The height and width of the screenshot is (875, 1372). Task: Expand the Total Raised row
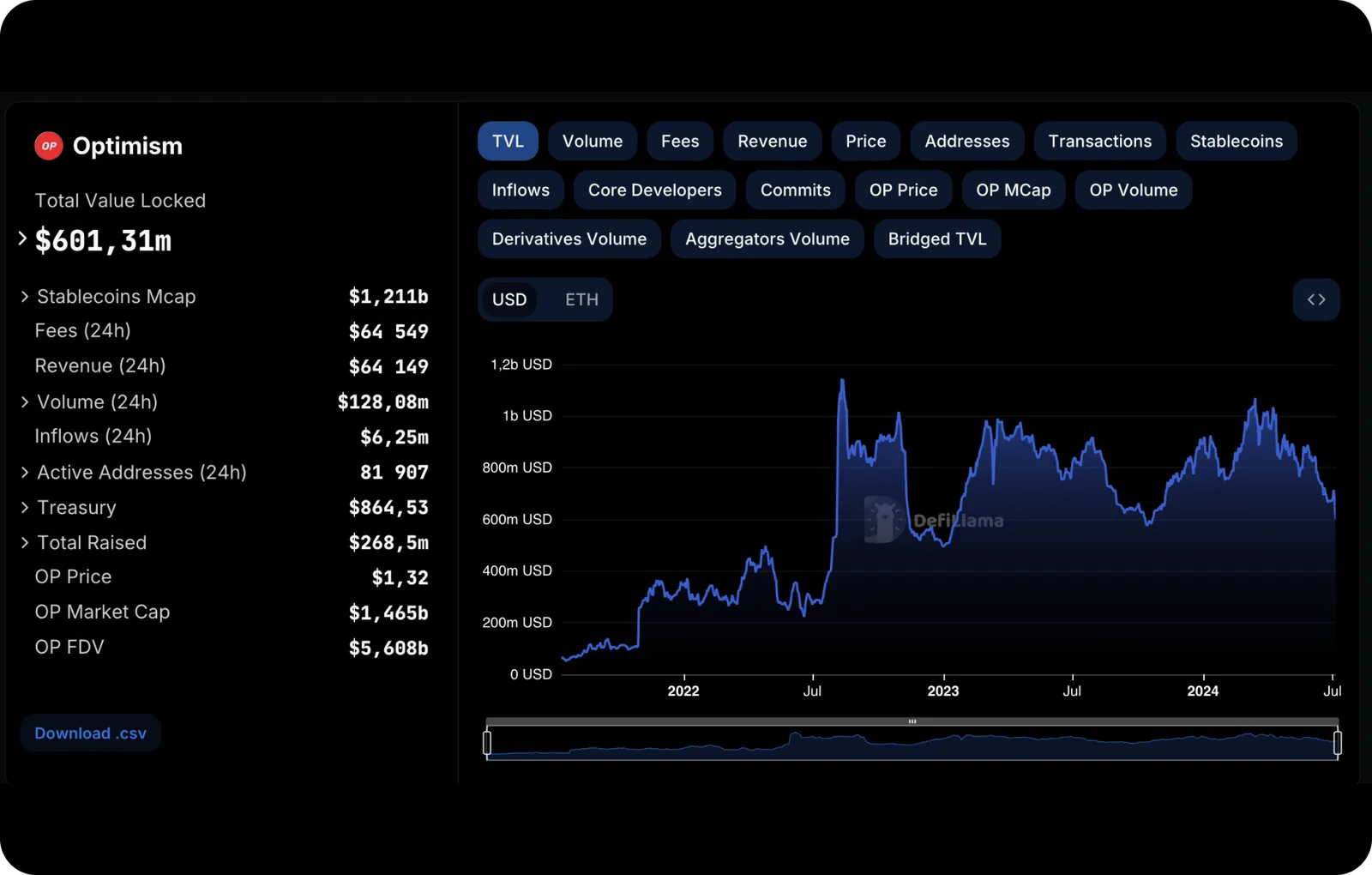[25, 542]
